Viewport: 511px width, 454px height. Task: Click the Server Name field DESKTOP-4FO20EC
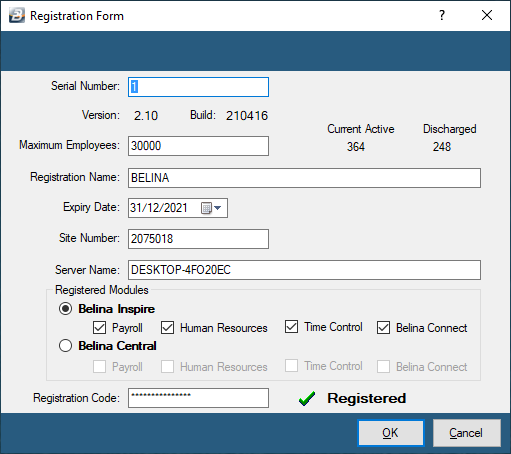click(304, 270)
